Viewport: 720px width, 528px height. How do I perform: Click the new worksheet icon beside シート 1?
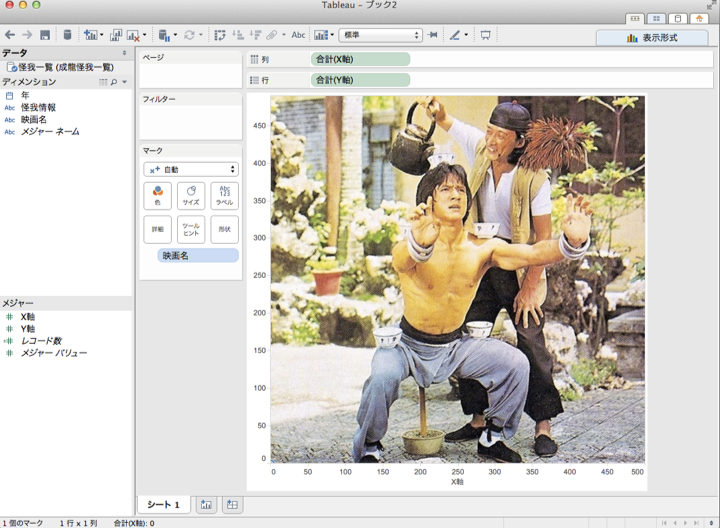tap(205, 505)
